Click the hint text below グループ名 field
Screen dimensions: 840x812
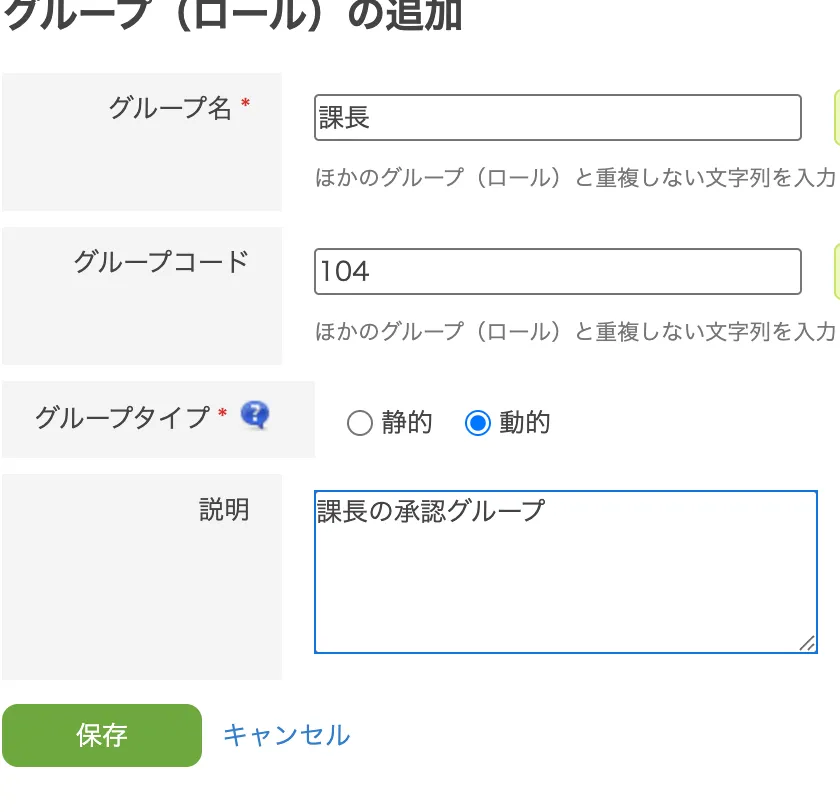point(575,178)
